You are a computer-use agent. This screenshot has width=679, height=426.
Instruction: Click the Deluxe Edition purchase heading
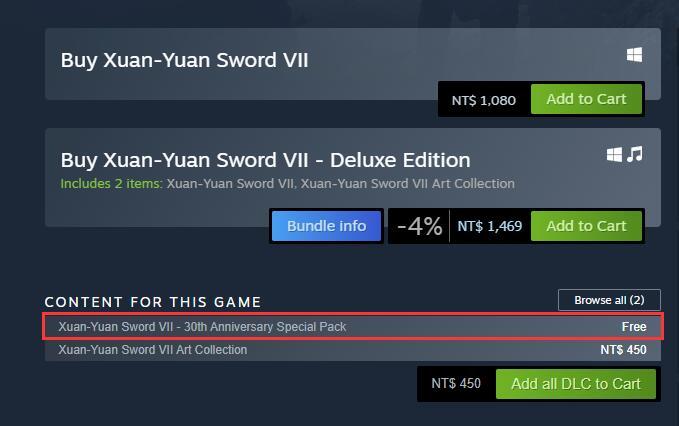click(265, 161)
